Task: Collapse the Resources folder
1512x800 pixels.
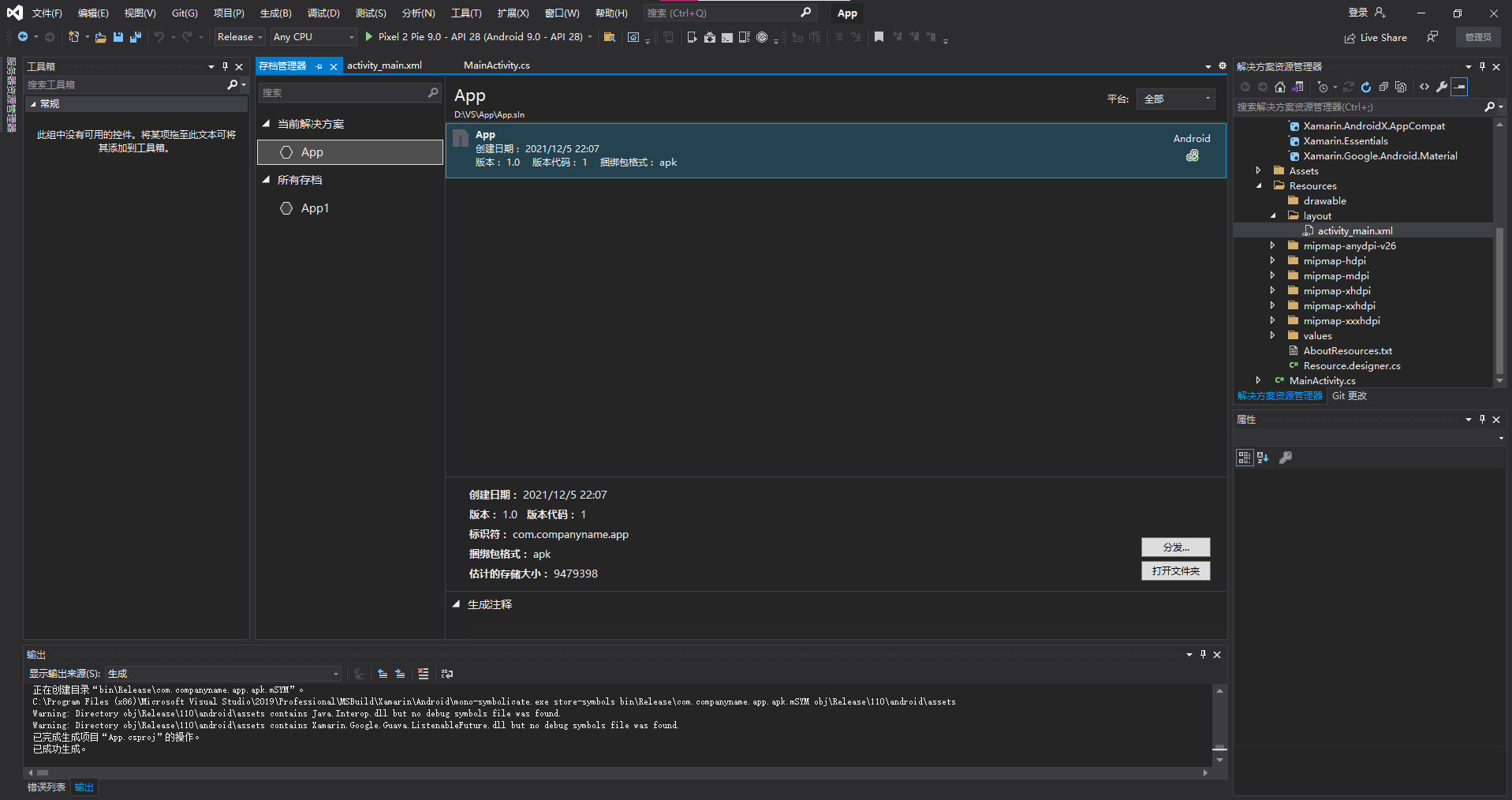Action: click(1260, 185)
